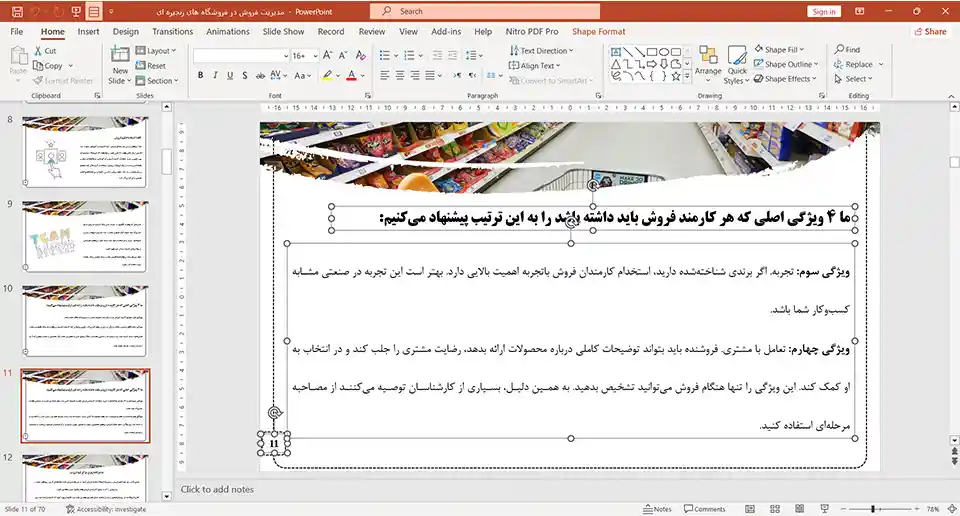Open Layout dropdown
Screen dimensions: 960x516
coord(156,51)
